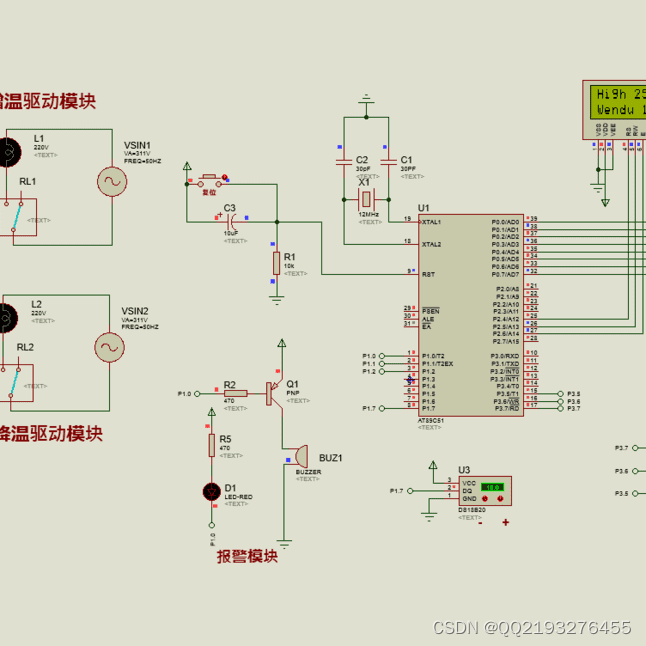This screenshot has height=646, width=646.
Task: Select the L1 220V lamp symbol
Action: [8, 152]
